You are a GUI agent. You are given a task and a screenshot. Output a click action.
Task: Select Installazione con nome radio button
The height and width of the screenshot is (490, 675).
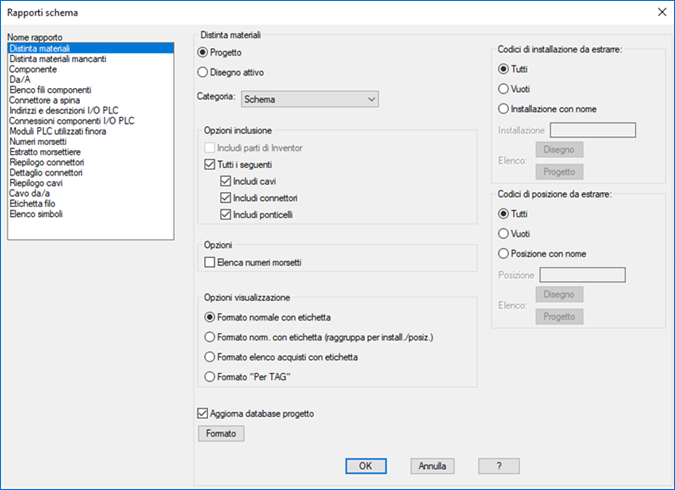[x=503, y=108]
